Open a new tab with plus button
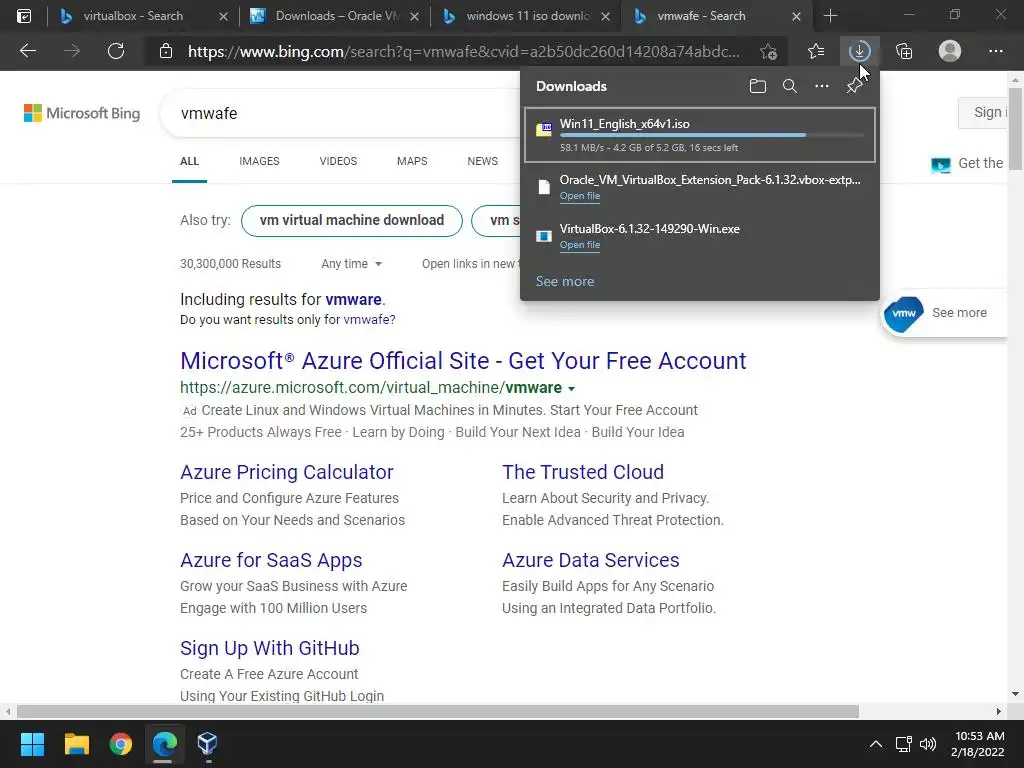Screen dimensions: 1024x768 (x=830, y=16)
